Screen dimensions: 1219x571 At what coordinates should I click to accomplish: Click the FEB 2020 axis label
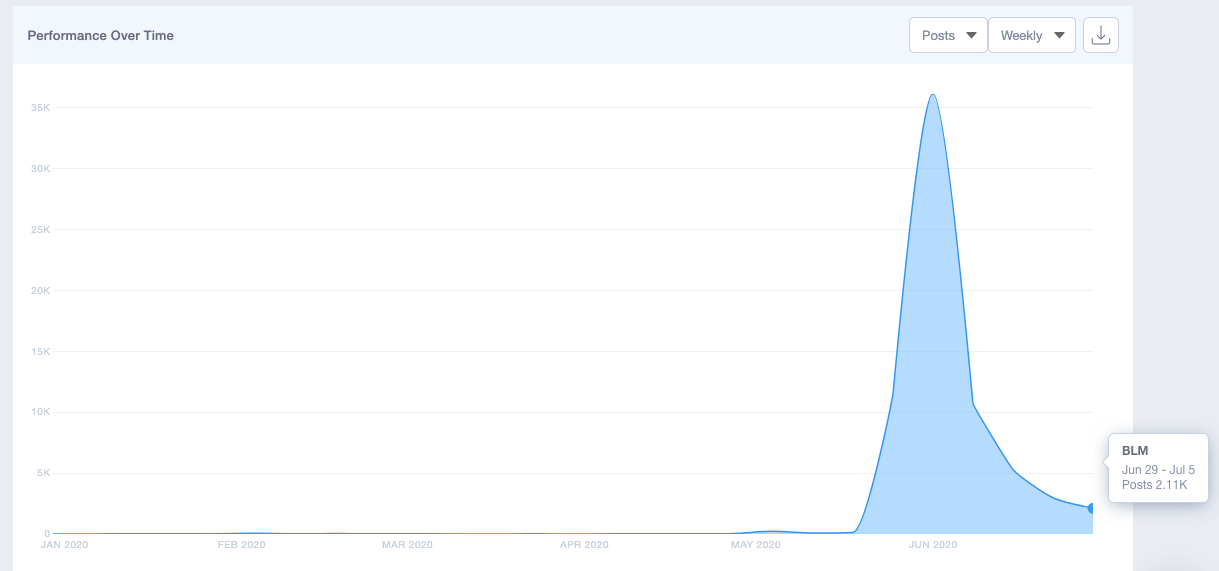click(241, 545)
